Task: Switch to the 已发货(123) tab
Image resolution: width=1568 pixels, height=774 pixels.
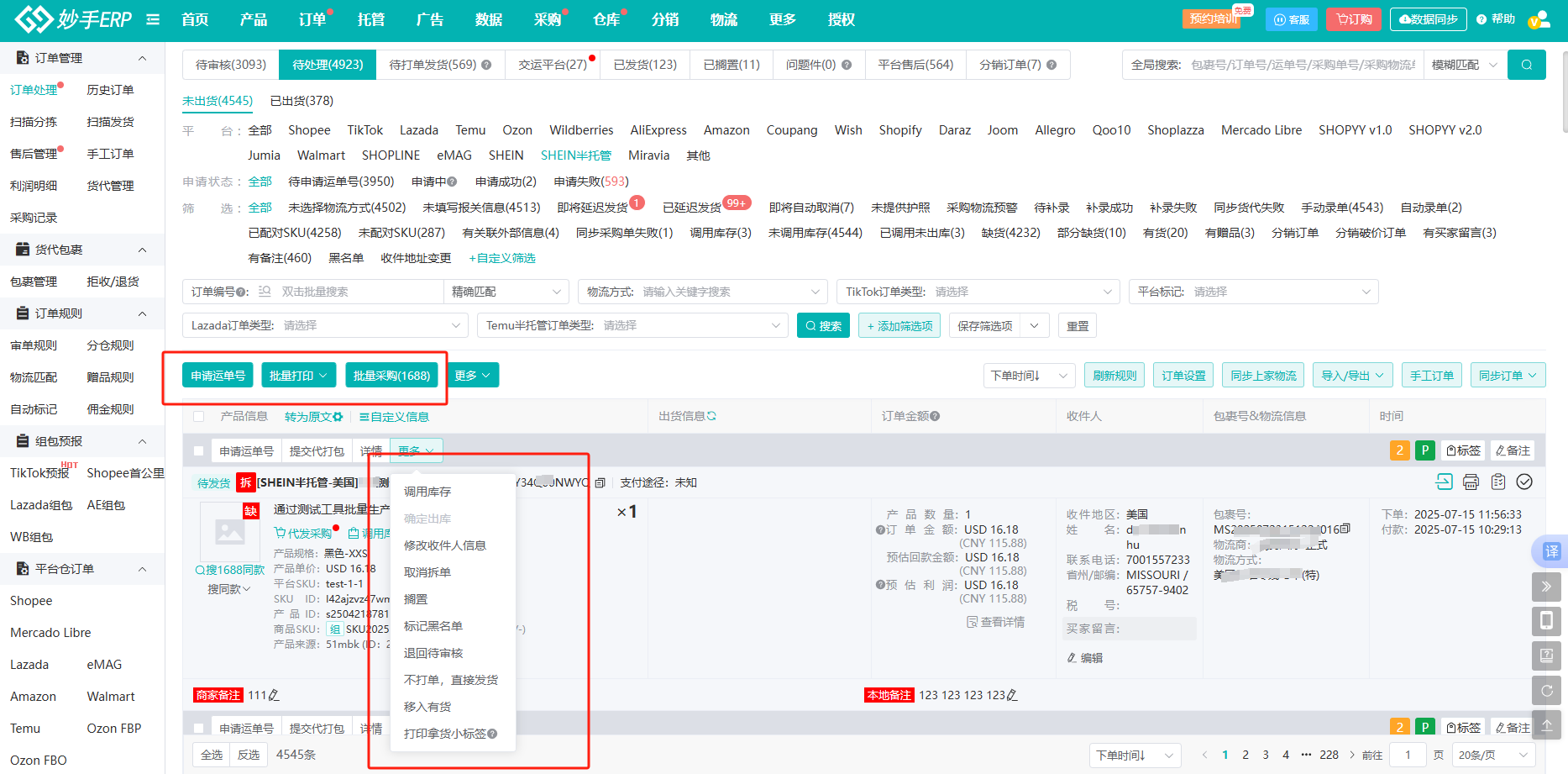Action: coord(645,65)
